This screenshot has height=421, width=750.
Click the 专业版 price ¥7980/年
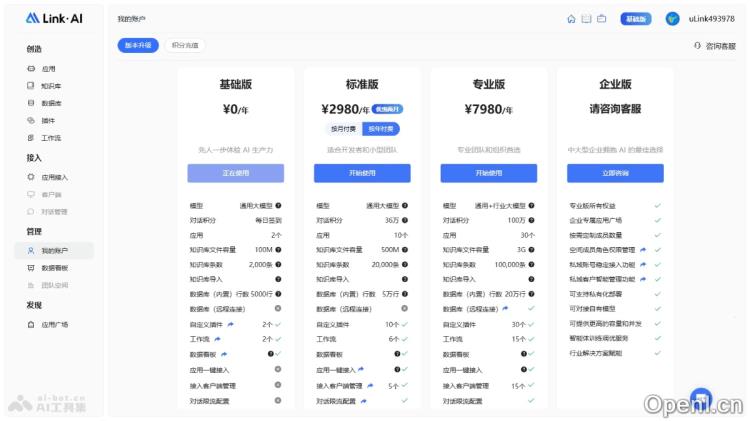(x=488, y=110)
